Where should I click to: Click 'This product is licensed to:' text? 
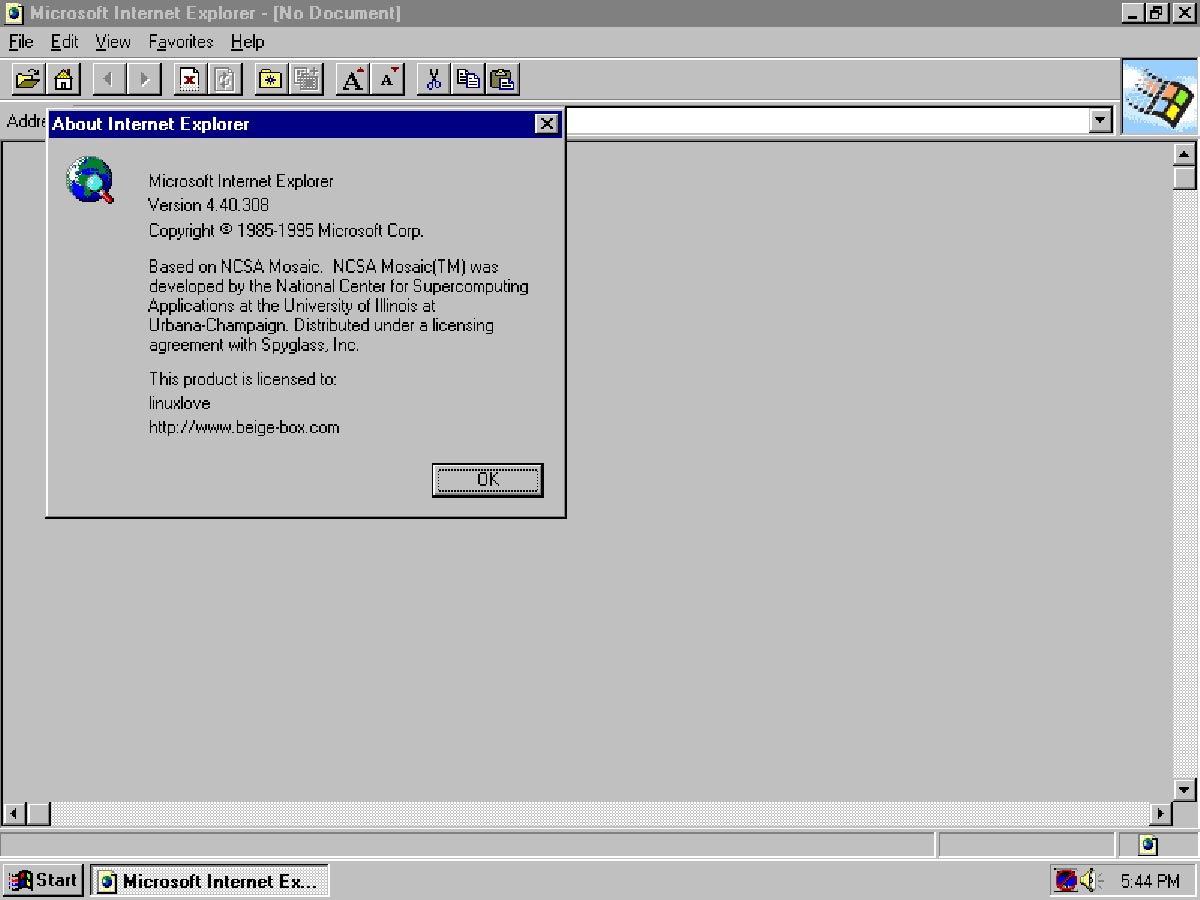(243, 379)
